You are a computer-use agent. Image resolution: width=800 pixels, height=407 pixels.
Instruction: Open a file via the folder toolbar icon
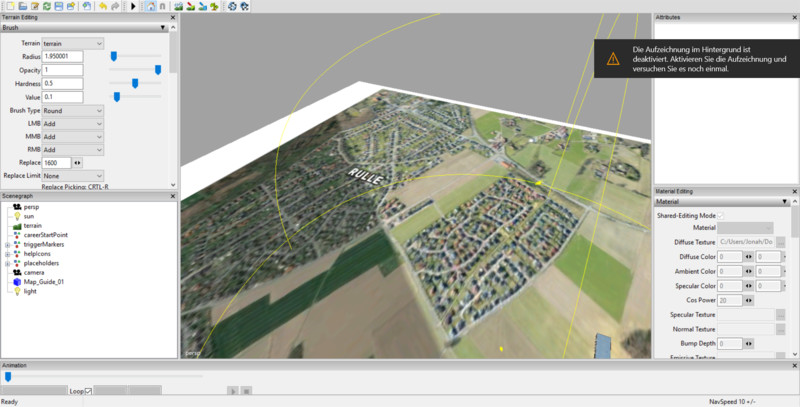[x=22, y=6]
